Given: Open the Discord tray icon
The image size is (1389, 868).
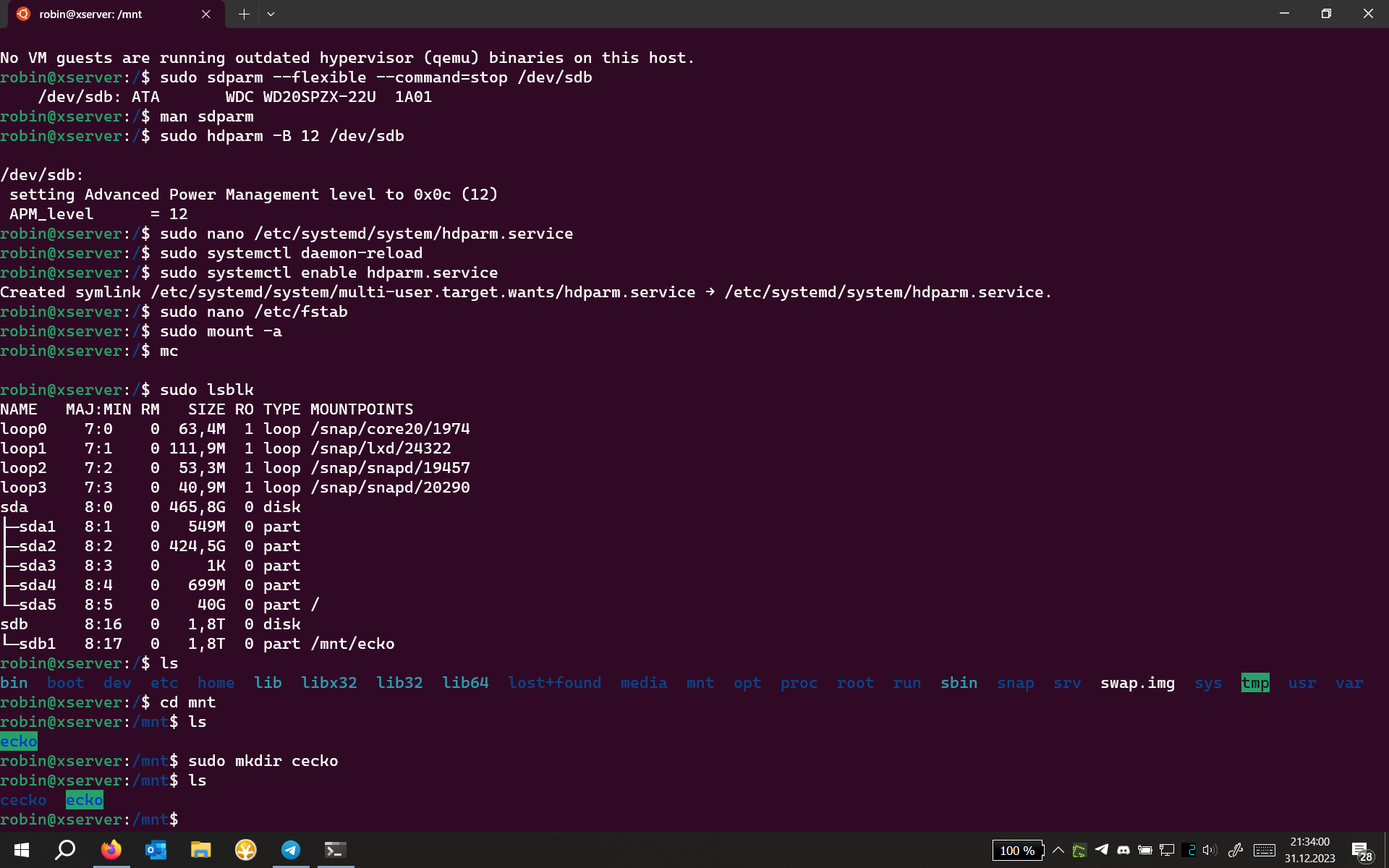Looking at the screenshot, I should 1123,850.
